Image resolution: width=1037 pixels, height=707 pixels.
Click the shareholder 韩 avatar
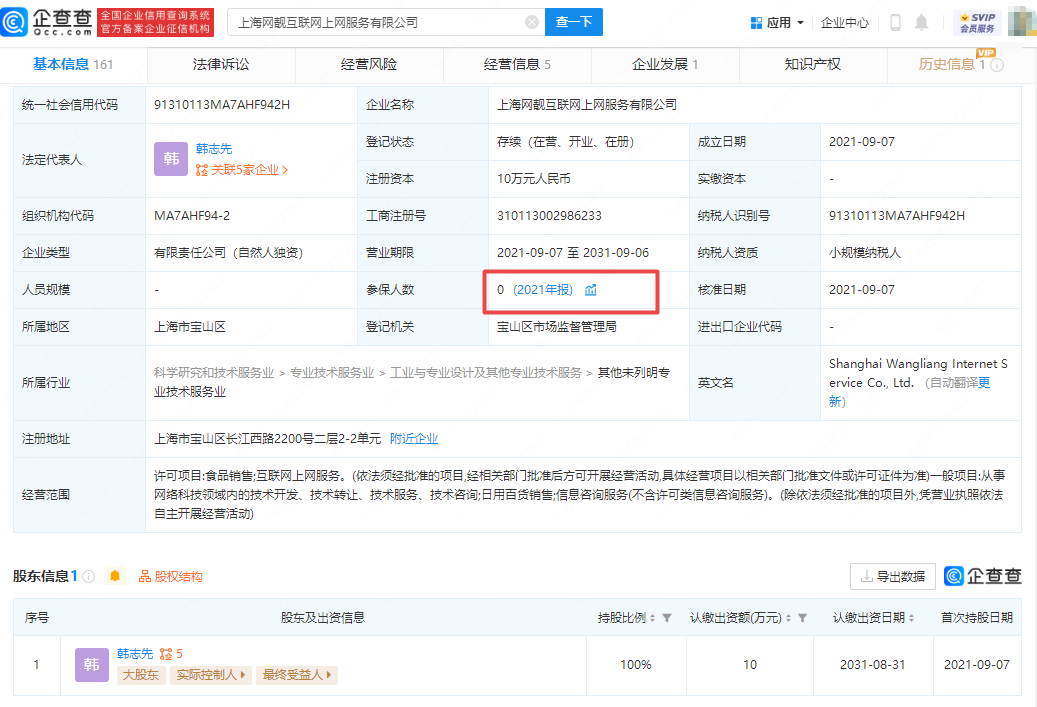92,665
